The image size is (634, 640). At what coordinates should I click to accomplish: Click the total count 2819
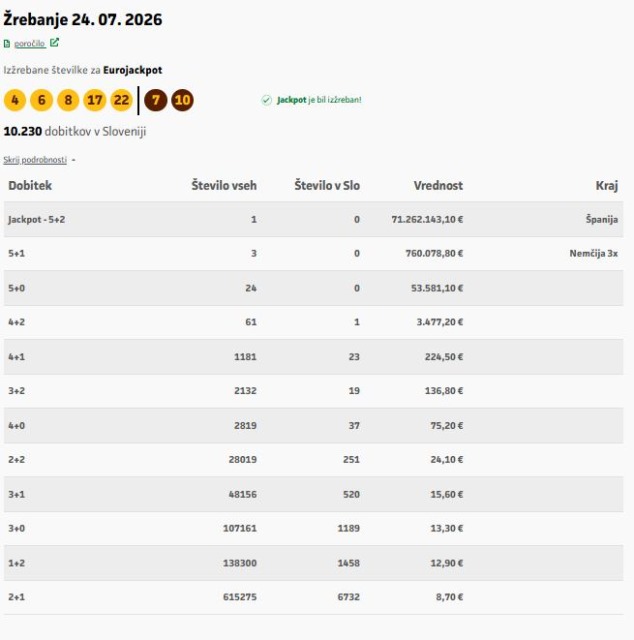tap(245, 426)
